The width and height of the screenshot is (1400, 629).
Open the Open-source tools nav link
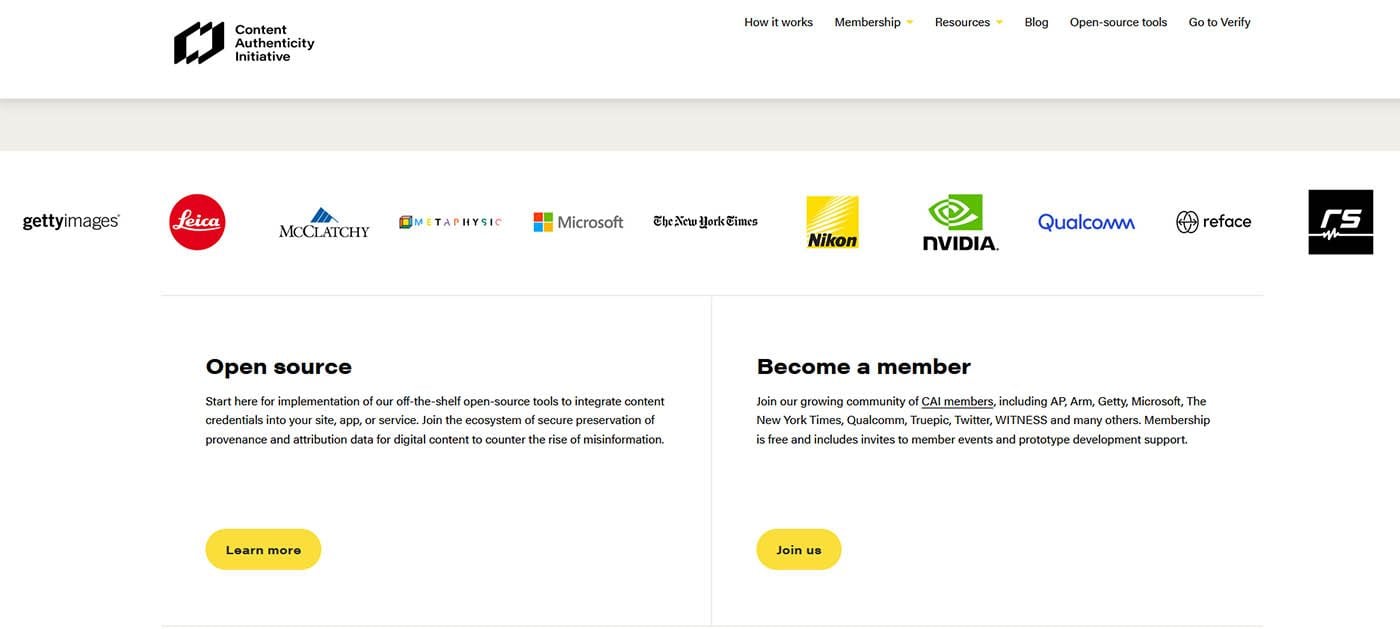(x=1118, y=22)
